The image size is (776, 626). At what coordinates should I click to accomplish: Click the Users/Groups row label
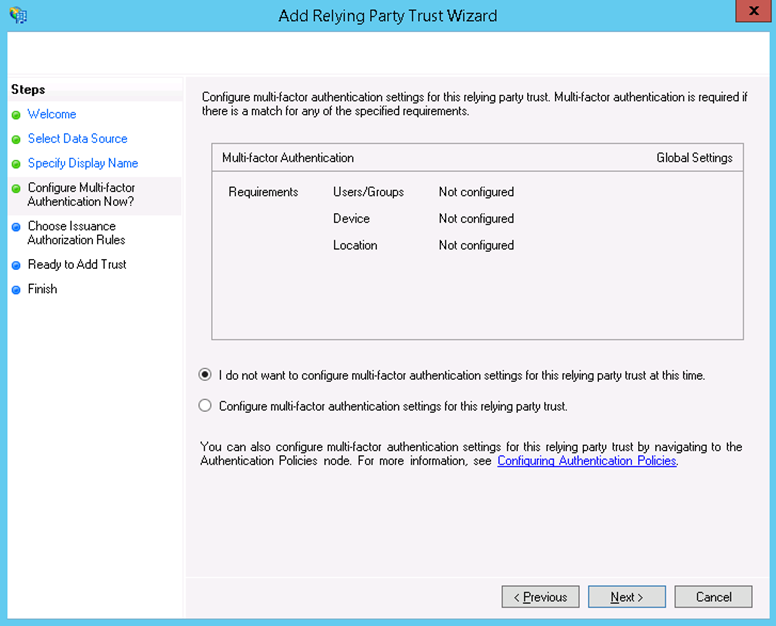(x=369, y=192)
